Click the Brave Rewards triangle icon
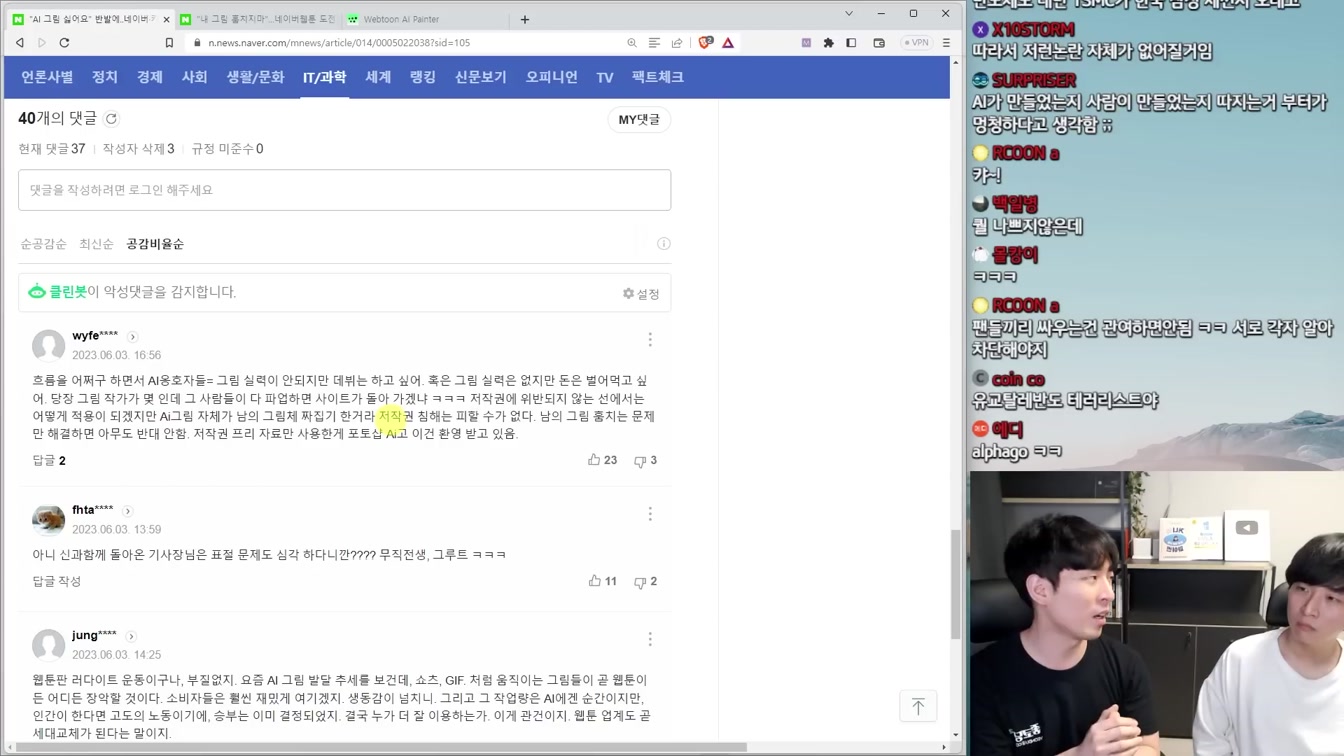Viewport: 1344px width, 756px height. tap(728, 43)
